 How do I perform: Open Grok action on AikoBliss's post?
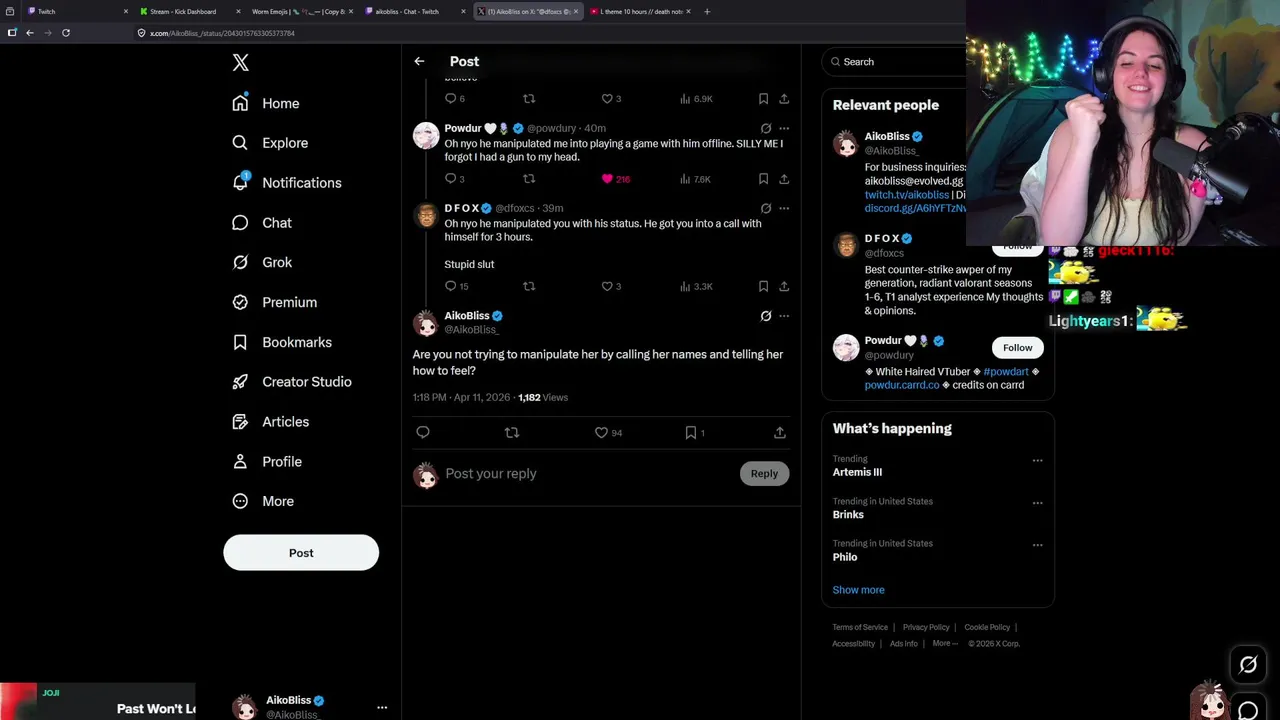[766, 316]
